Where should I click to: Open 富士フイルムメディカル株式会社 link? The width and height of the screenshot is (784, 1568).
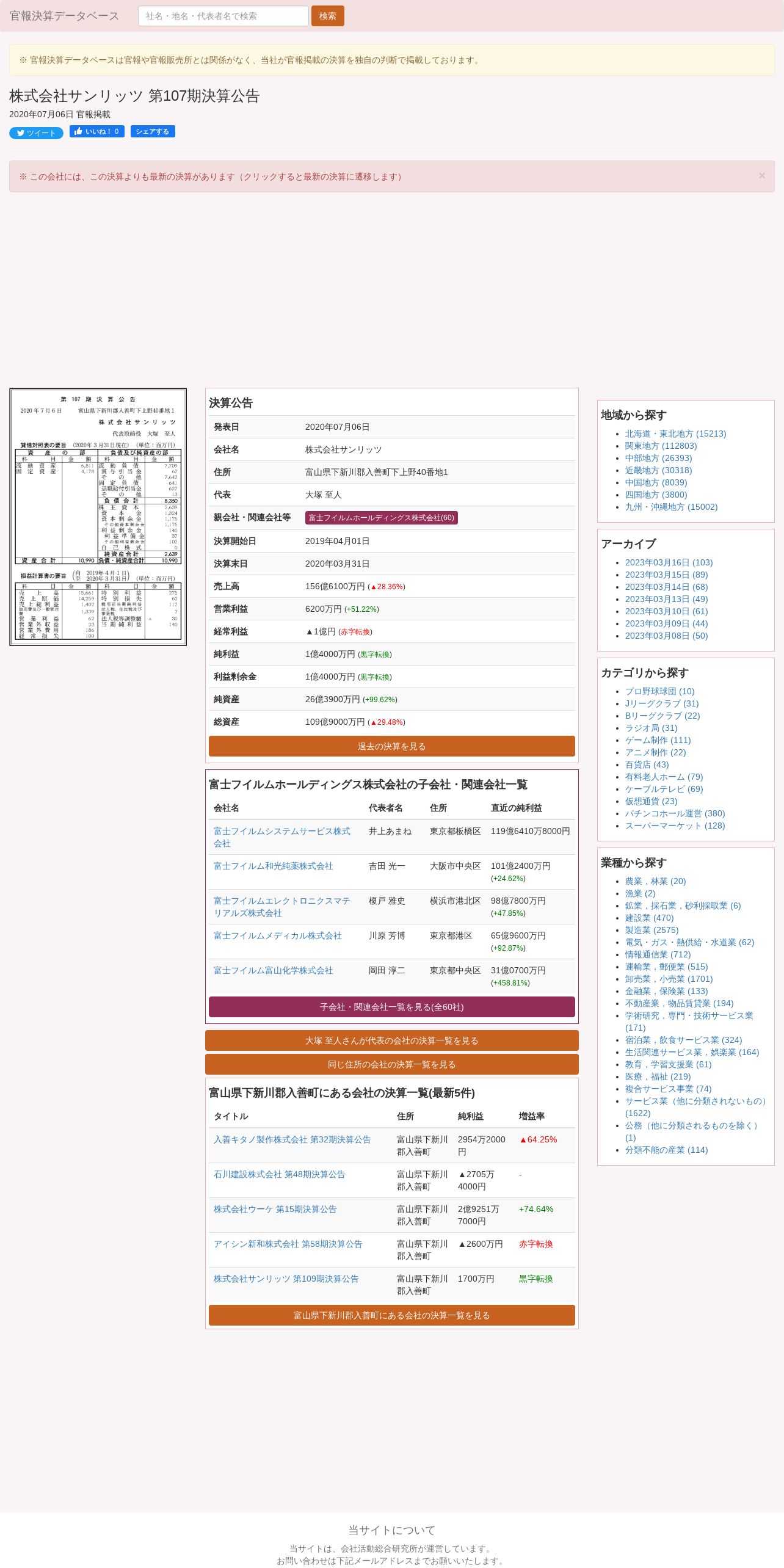(277, 935)
